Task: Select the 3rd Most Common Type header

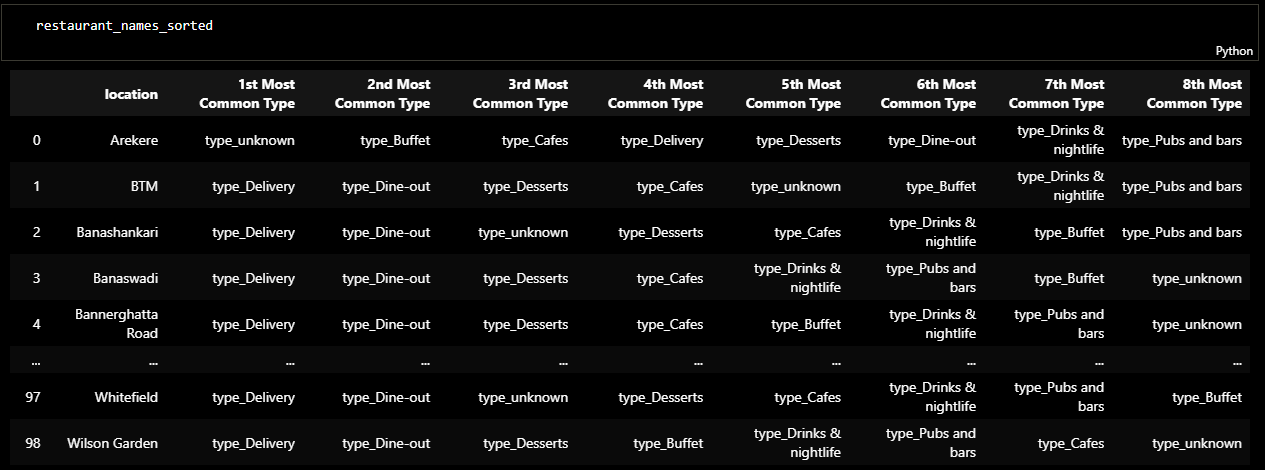Action: pos(520,94)
